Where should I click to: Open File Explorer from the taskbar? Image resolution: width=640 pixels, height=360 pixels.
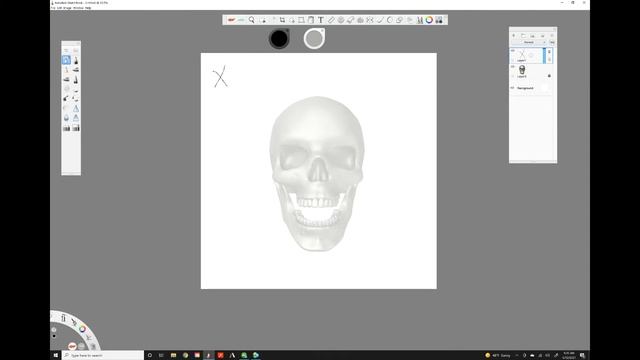(x=173, y=356)
